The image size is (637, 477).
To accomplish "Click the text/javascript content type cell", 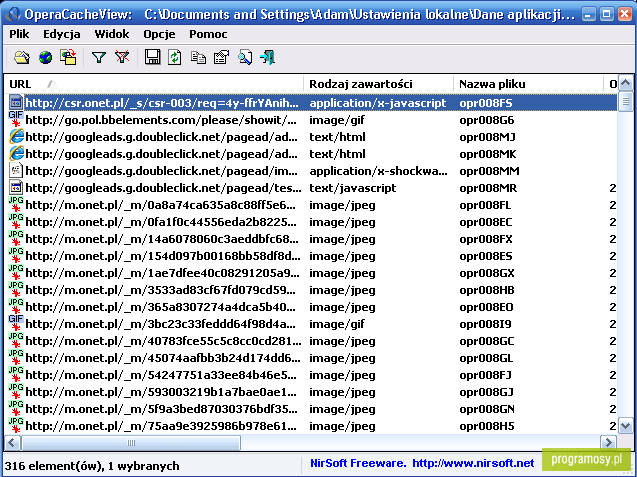I will [352, 188].
